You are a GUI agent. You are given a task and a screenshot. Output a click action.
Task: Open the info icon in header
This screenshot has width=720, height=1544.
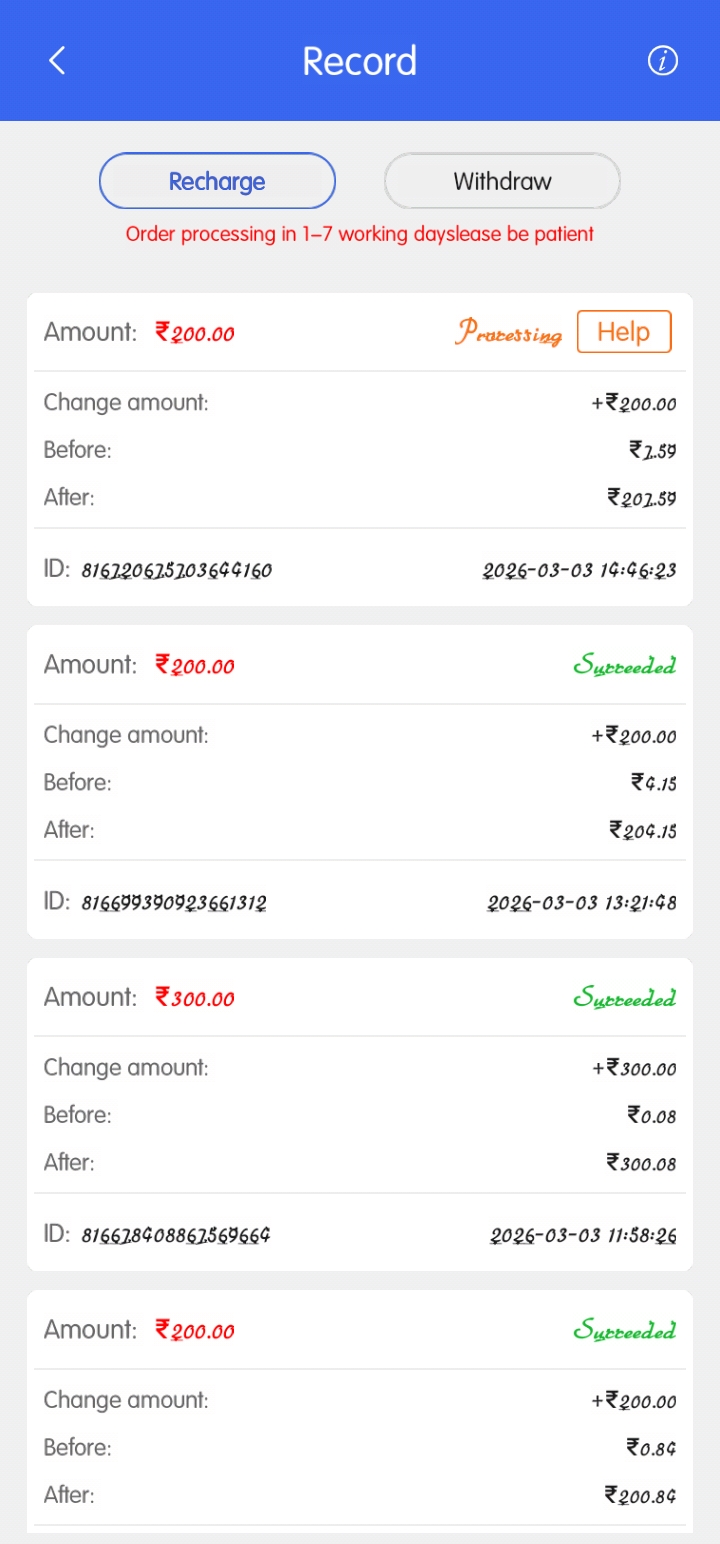662,61
